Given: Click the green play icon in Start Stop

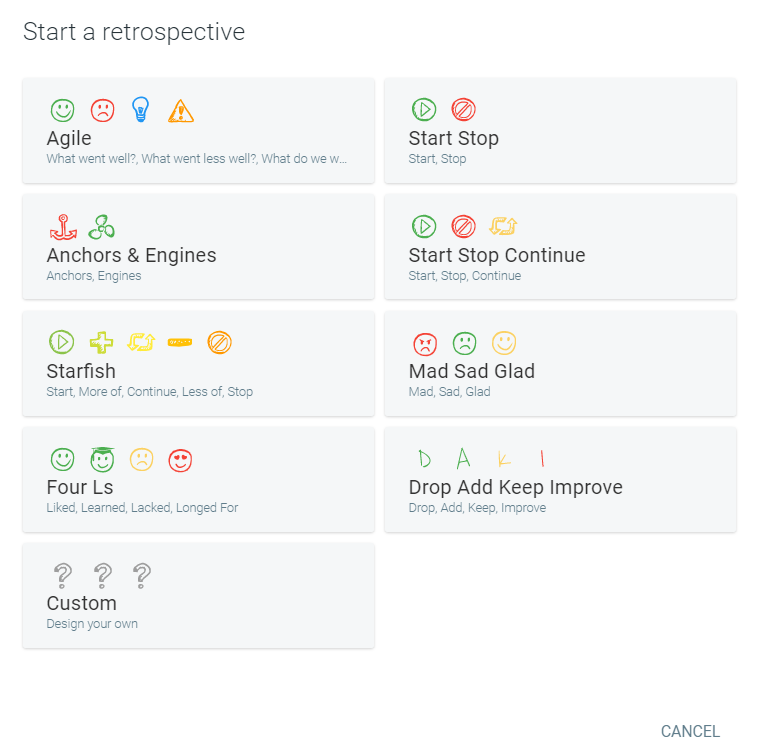Looking at the screenshot, I should pyautogui.click(x=424, y=110).
